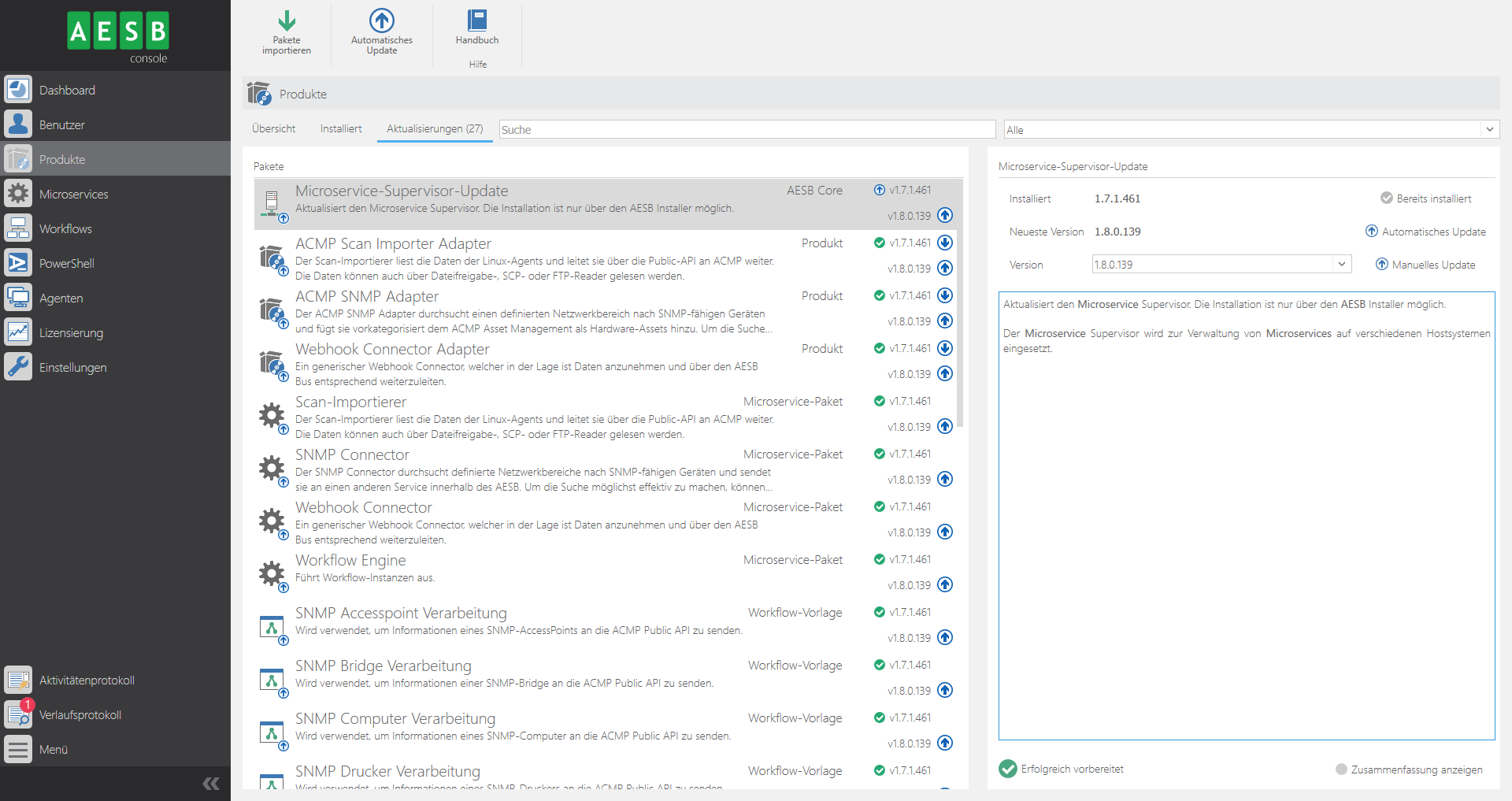Viewport: 1512px width, 801px height.
Task: Switch to the Übersicht tab
Action: pyautogui.click(x=273, y=129)
